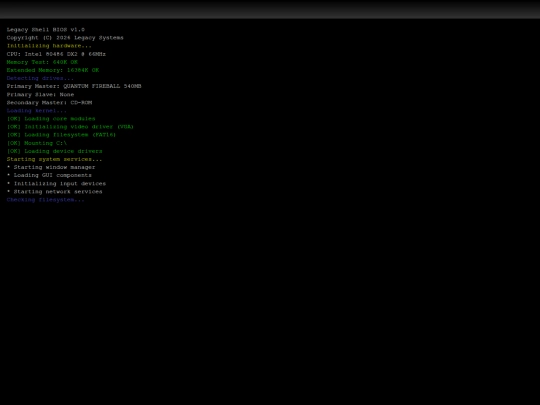540x405 pixels.
Task: Select '[OK] Initializing video driver (VGA)'
Action: [x=70, y=126]
